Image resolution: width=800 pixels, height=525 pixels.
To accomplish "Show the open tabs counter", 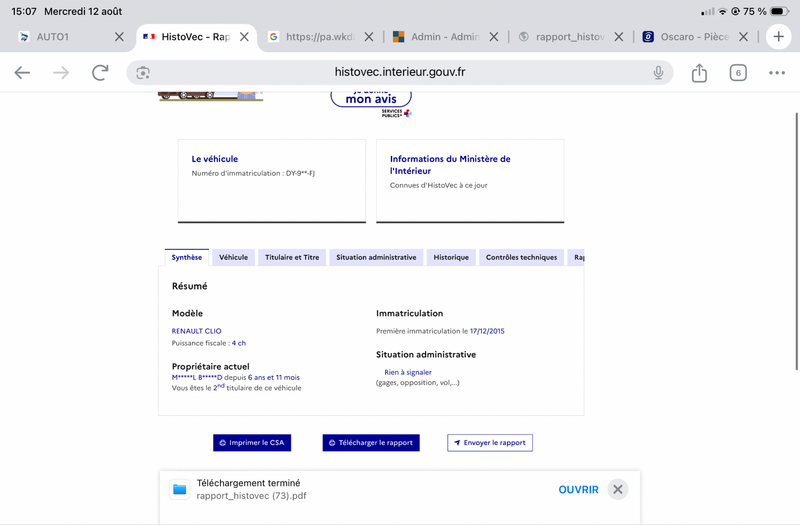I will pos(738,73).
